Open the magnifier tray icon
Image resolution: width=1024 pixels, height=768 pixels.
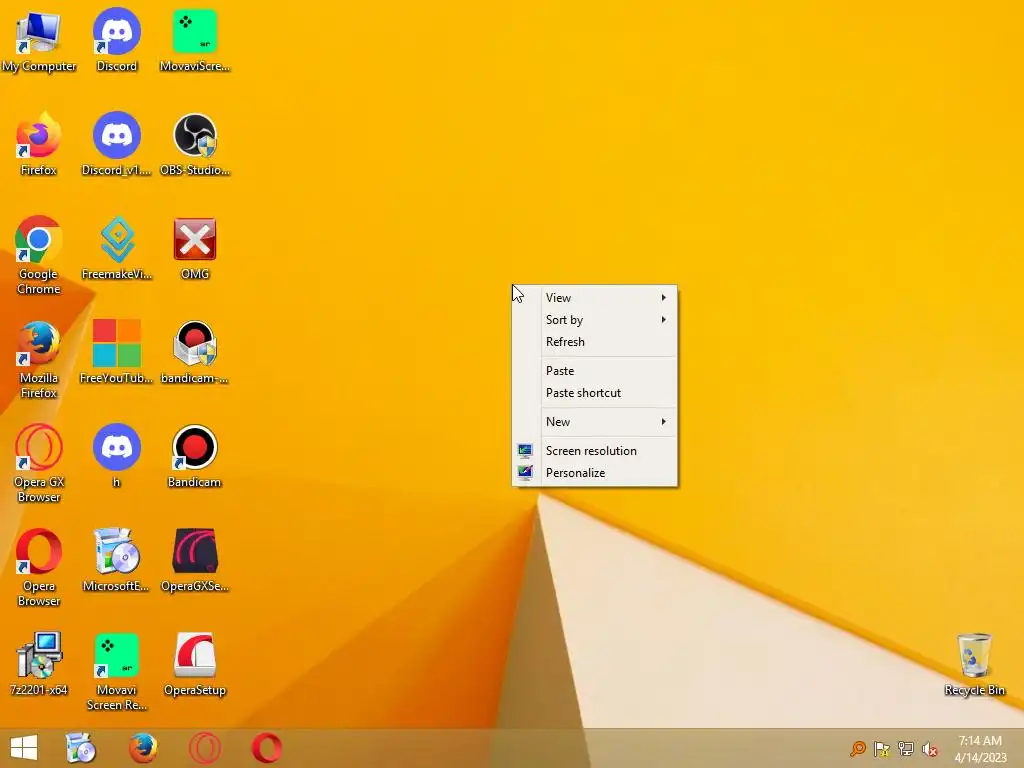tap(857, 748)
